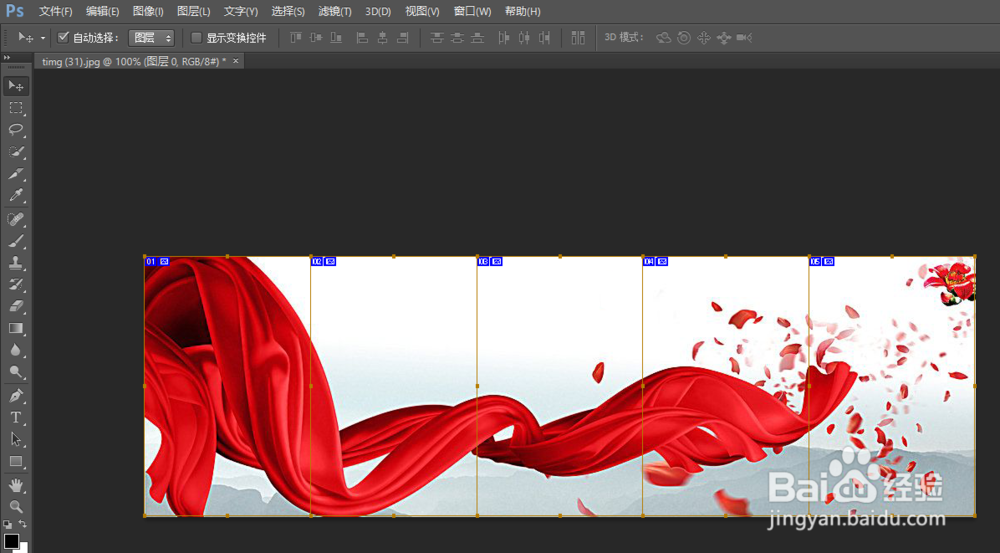The width and height of the screenshot is (1000, 553).
Task: Click align horizontal centers icon
Action: (382, 38)
